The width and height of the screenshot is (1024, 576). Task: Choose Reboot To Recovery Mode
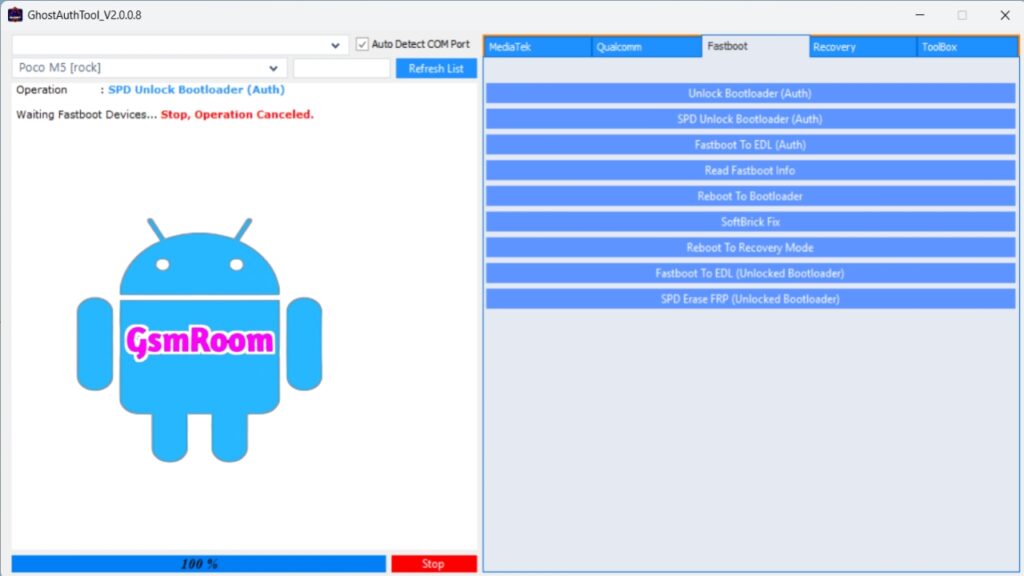(x=750, y=248)
